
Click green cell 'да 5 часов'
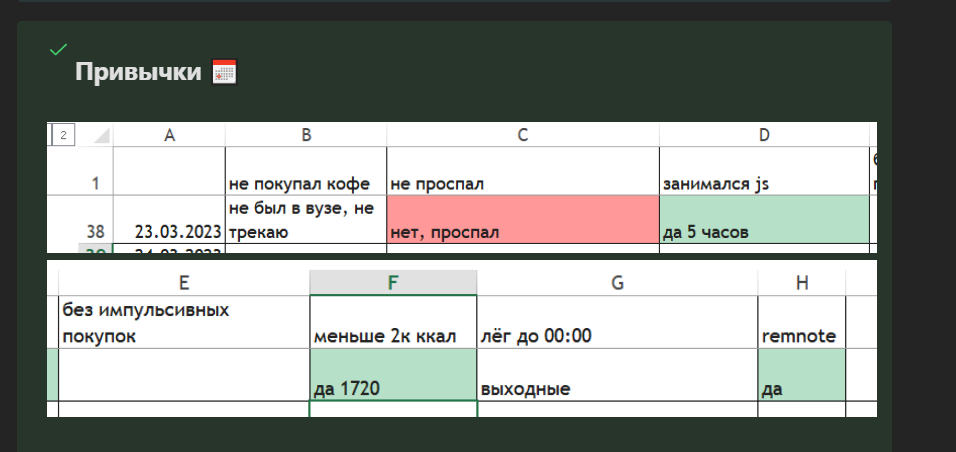[x=765, y=220]
